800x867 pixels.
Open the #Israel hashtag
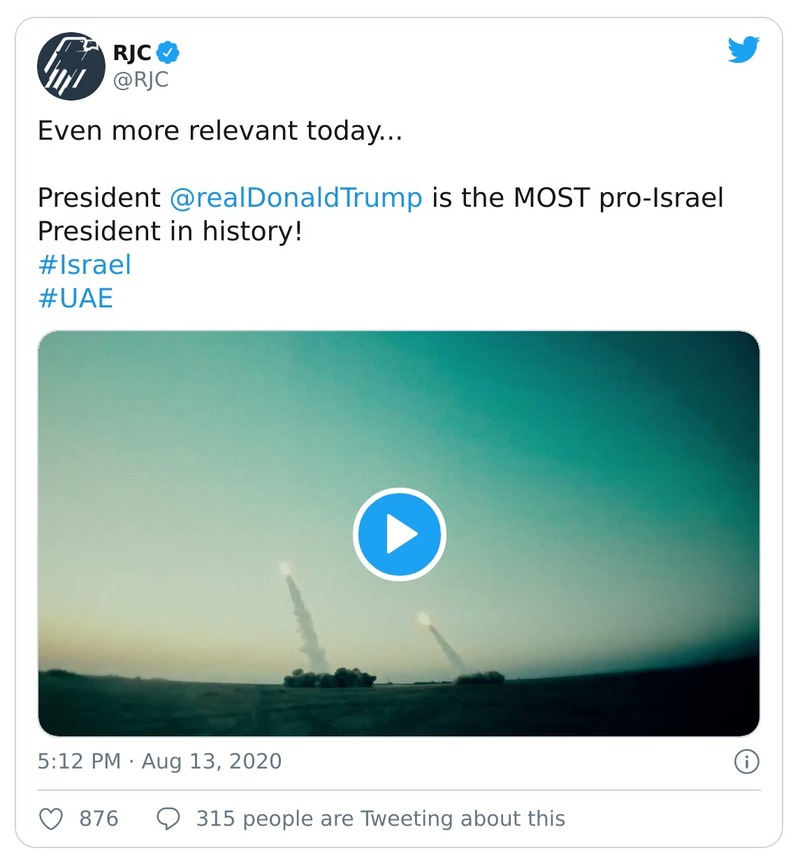click(x=84, y=264)
